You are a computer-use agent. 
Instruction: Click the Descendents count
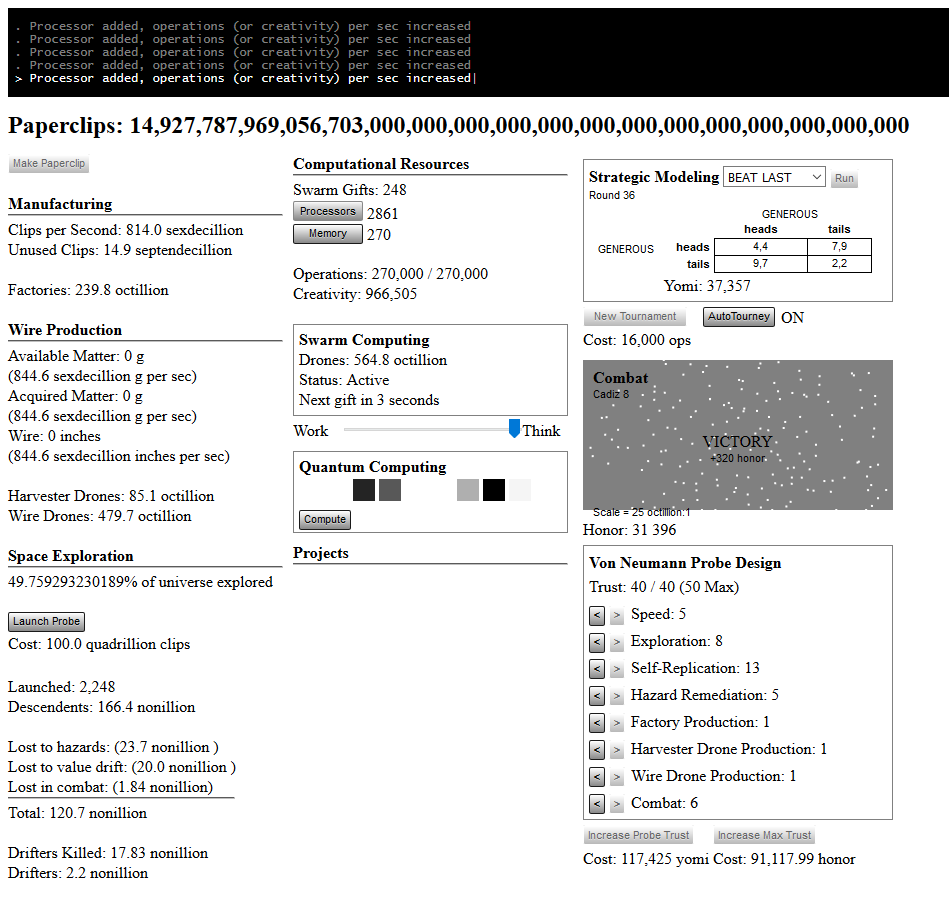[x=102, y=707]
